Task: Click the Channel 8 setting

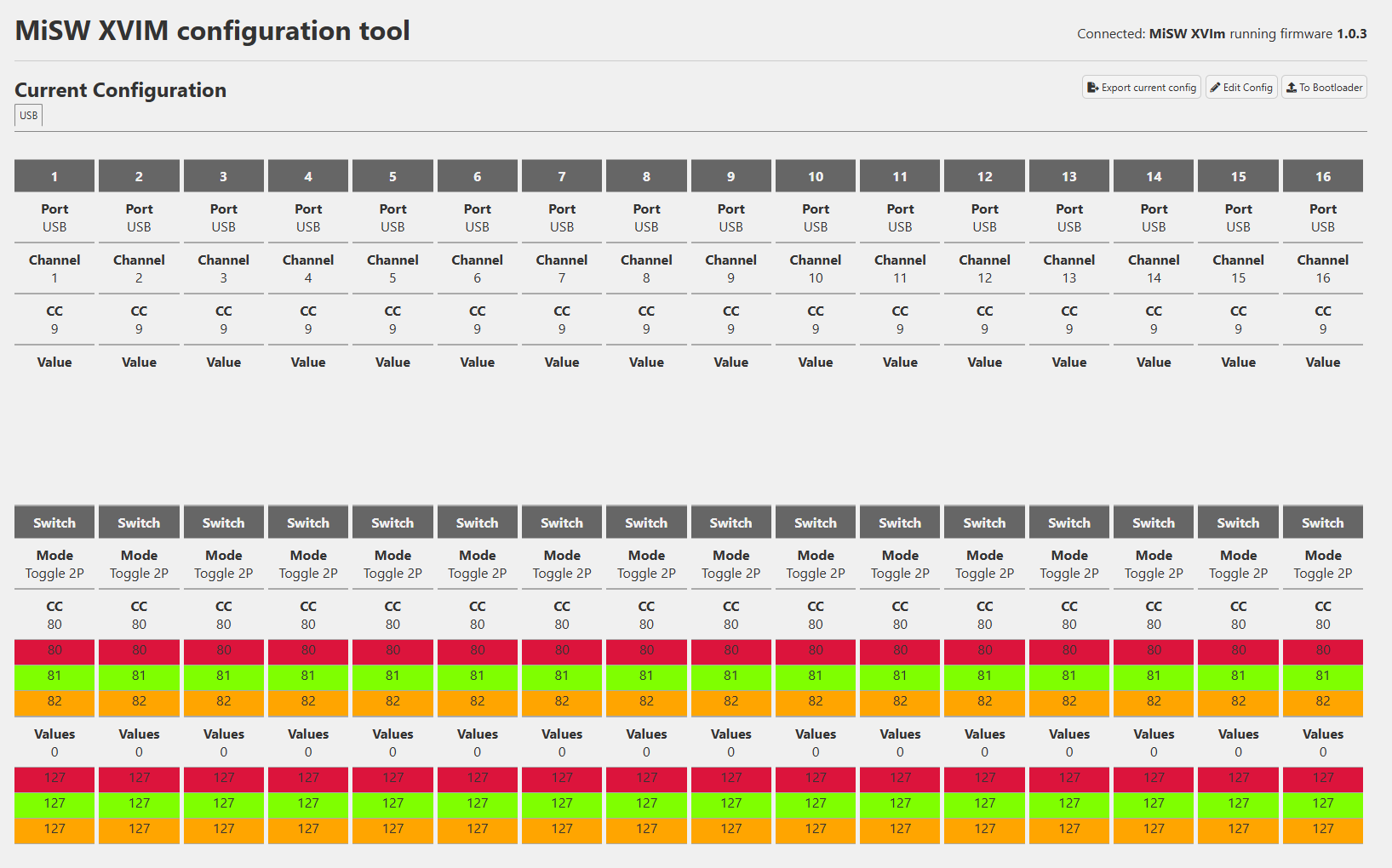Action: coord(646,269)
